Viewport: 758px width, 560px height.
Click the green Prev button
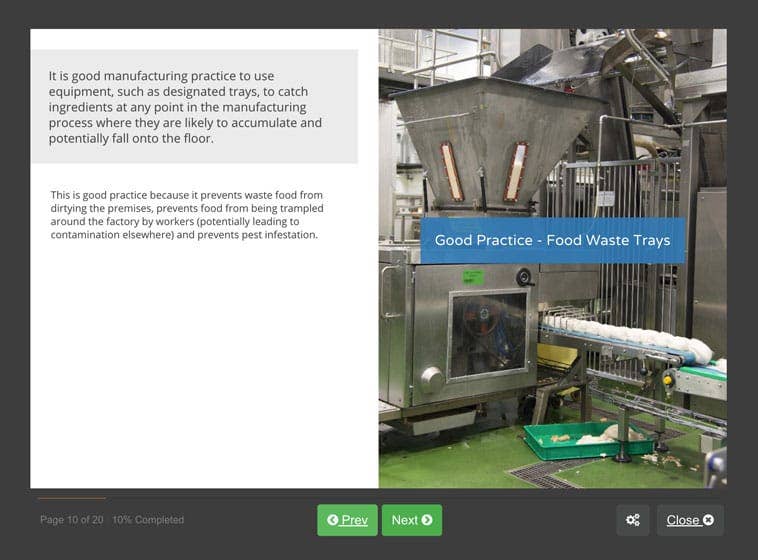point(347,520)
